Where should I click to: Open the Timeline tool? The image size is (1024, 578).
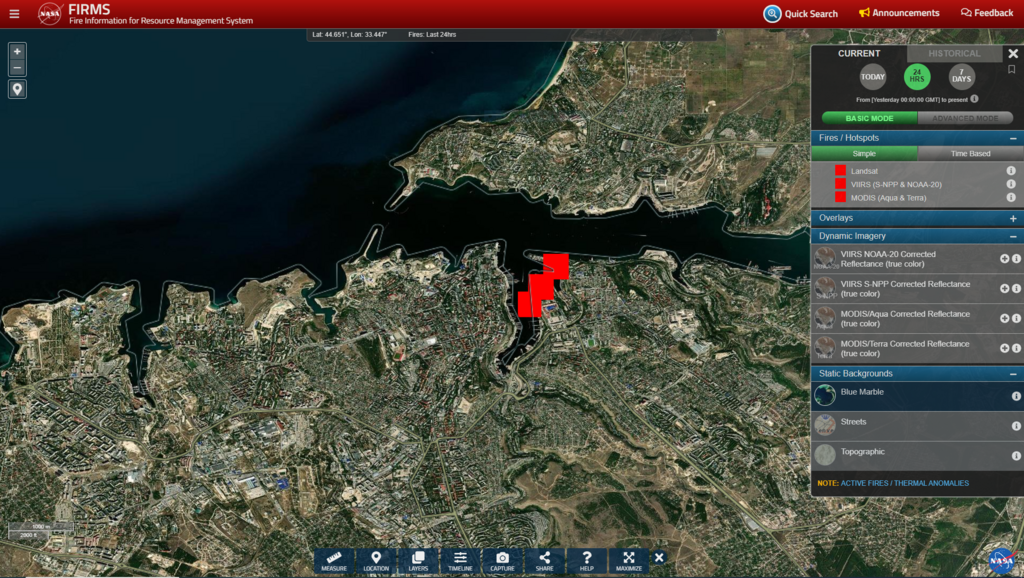(x=460, y=560)
